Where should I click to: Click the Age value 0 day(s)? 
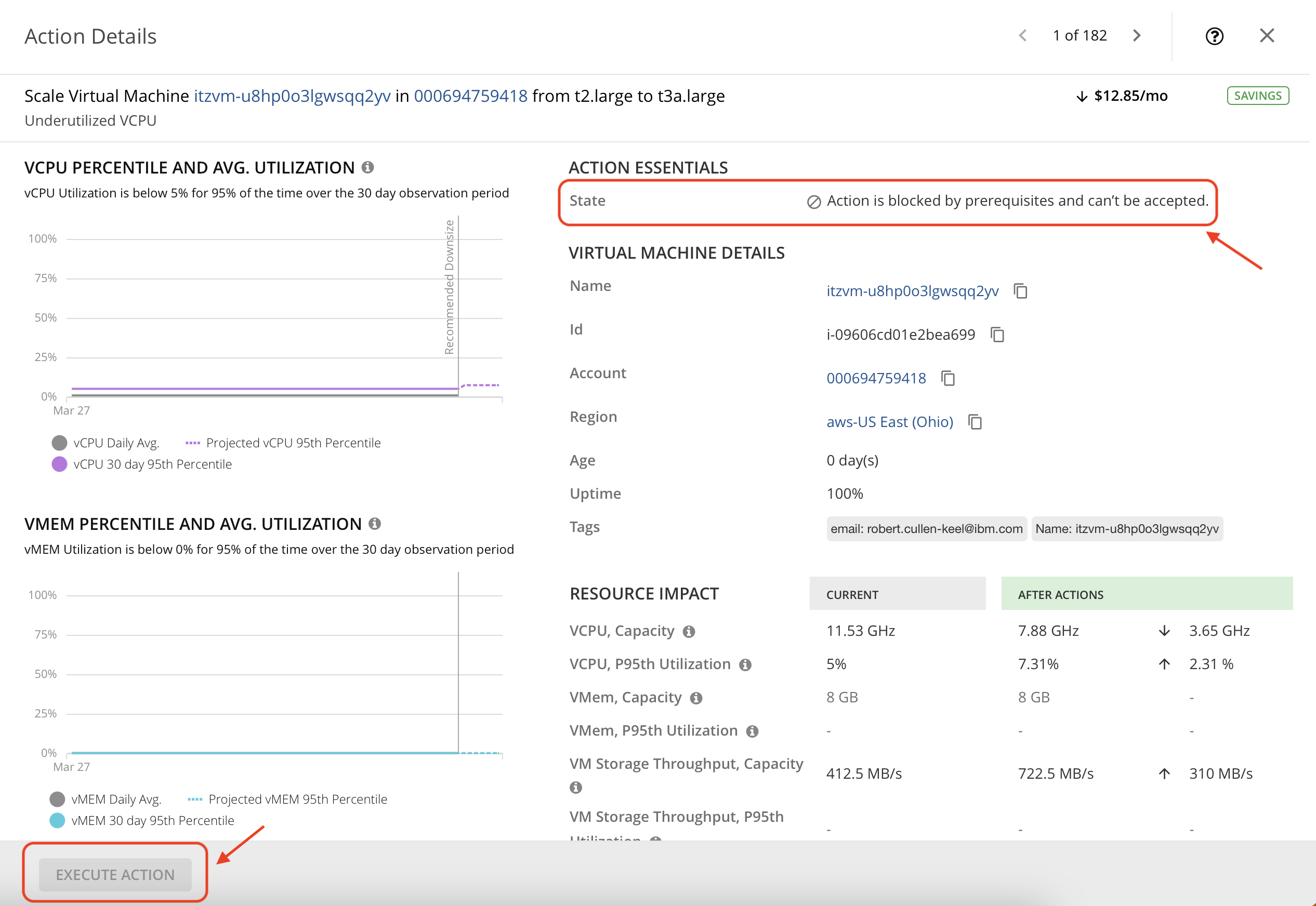click(852, 460)
